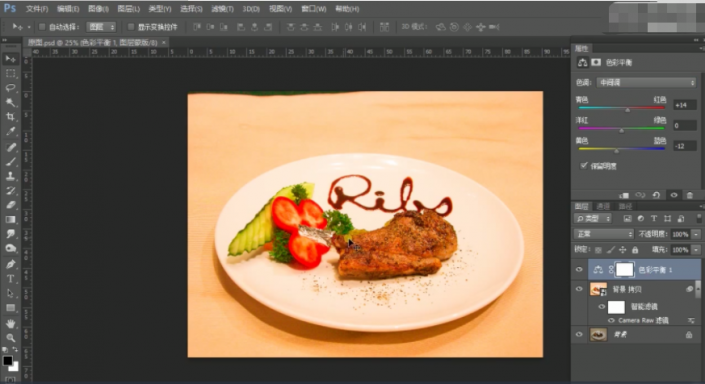The image size is (705, 384).
Task: Select the Crop tool
Action: [10, 117]
